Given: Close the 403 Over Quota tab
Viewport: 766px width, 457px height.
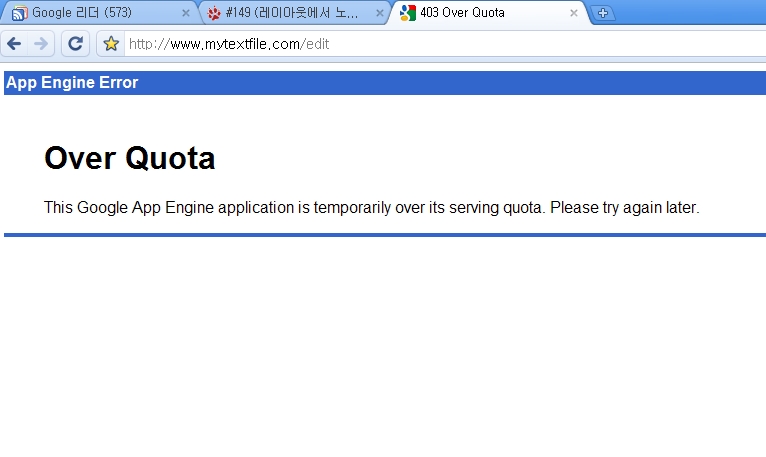Looking at the screenshot, I should click(574, 13).
